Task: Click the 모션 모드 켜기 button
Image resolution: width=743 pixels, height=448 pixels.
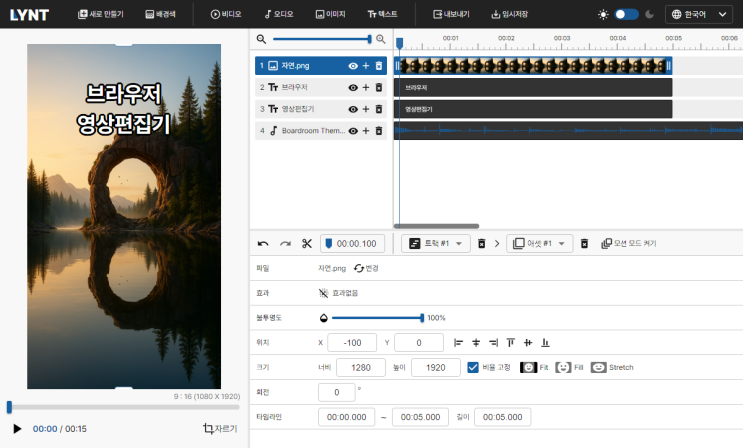Action: pyautogui.click(x=629, y=244)
